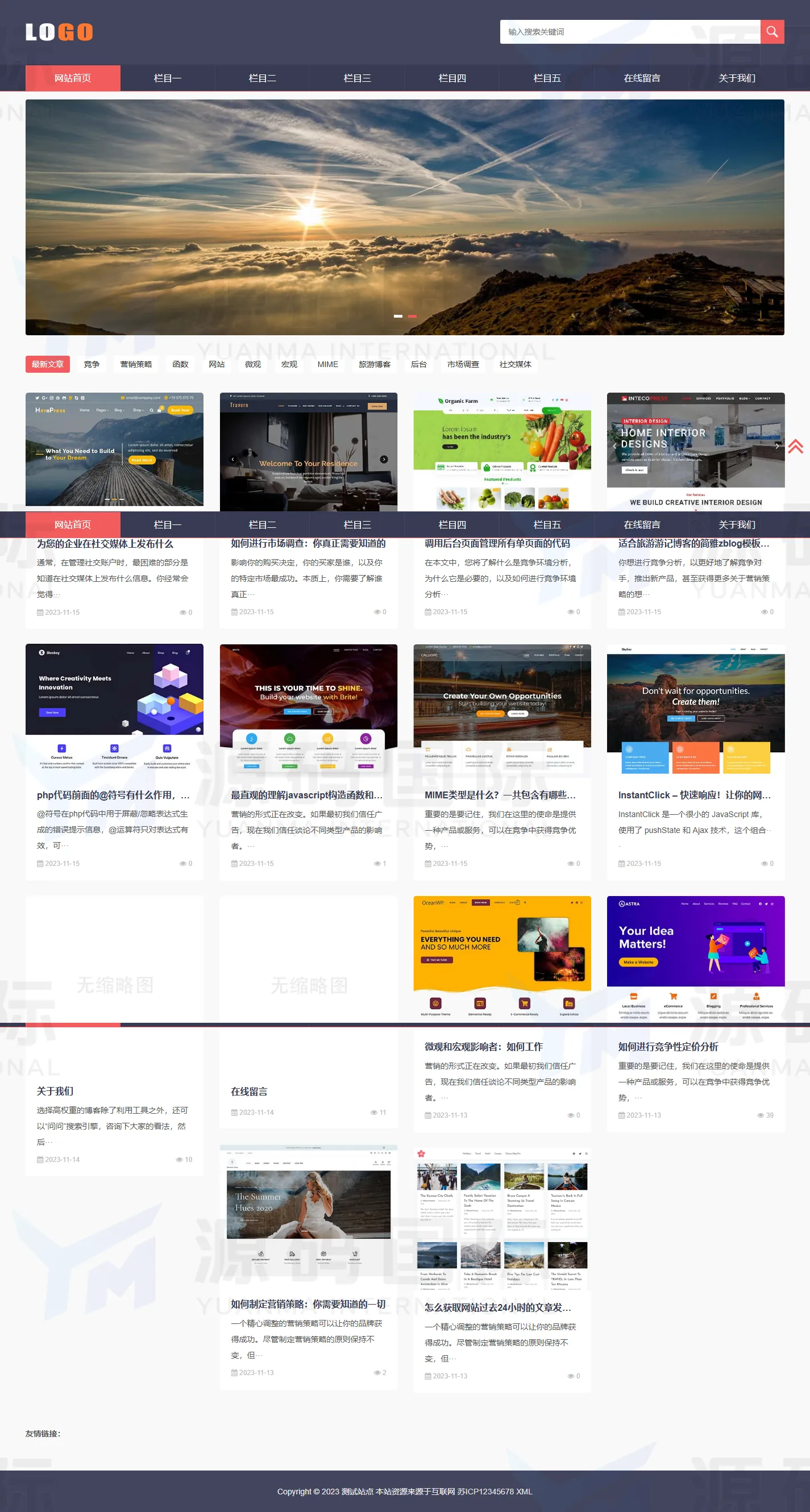Image resolution: width=810 pixels, height=1512 pixels.
Task: Select the 市场调查 tag tab
Action: tap(463, 364)
